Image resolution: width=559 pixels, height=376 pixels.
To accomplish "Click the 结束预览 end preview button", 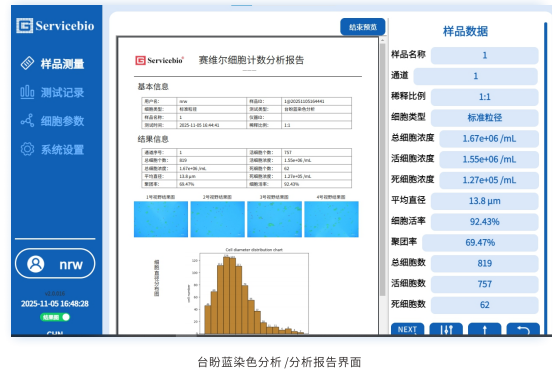I will [x=363, y=27].
